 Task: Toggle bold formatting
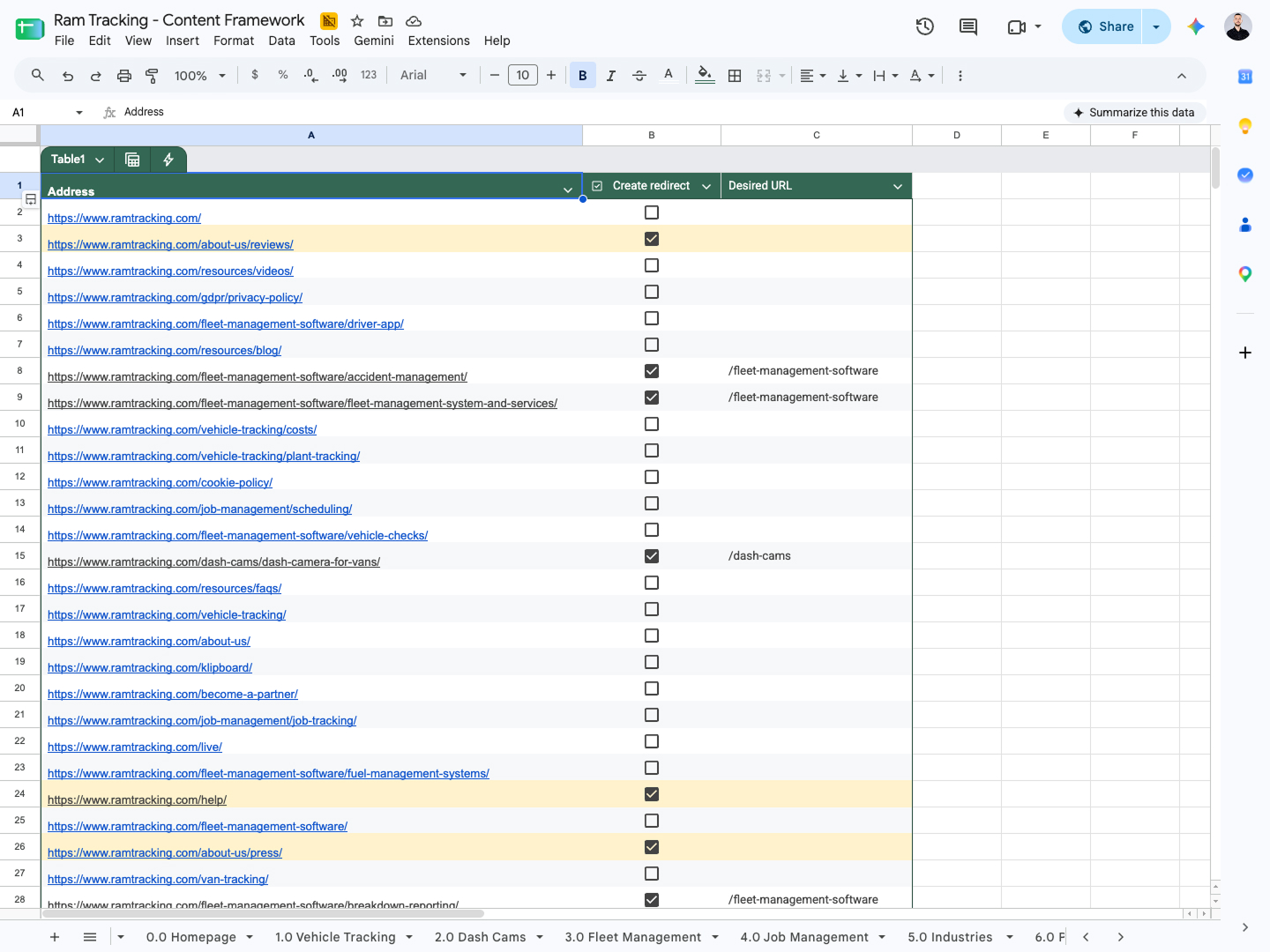[x=583, y=76]
